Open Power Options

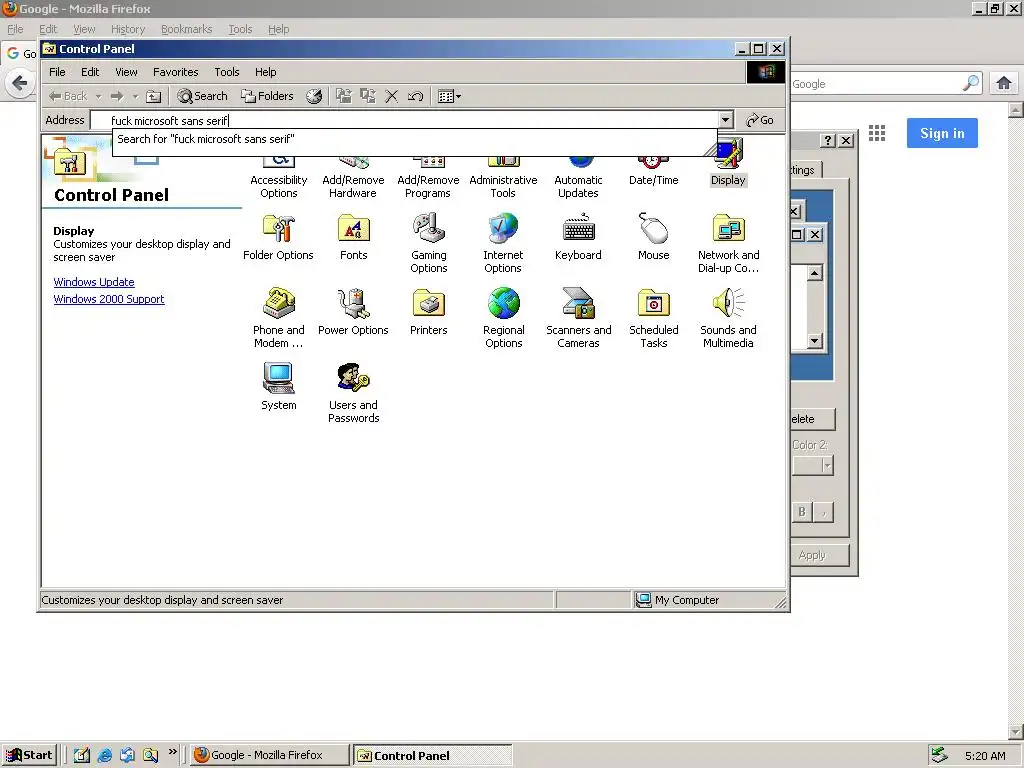coord(353,312)
